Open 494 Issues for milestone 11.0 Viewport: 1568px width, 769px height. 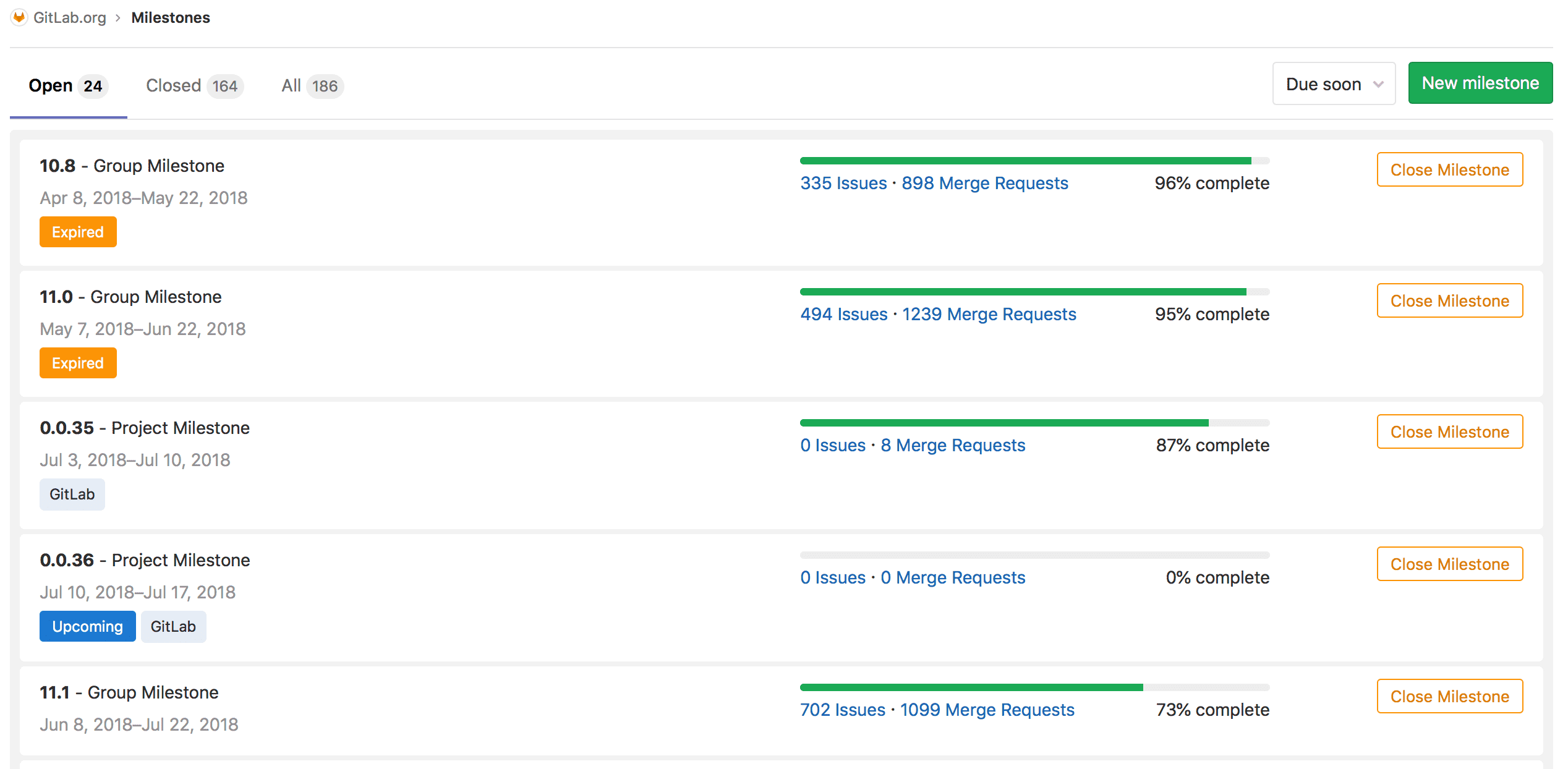844,314
